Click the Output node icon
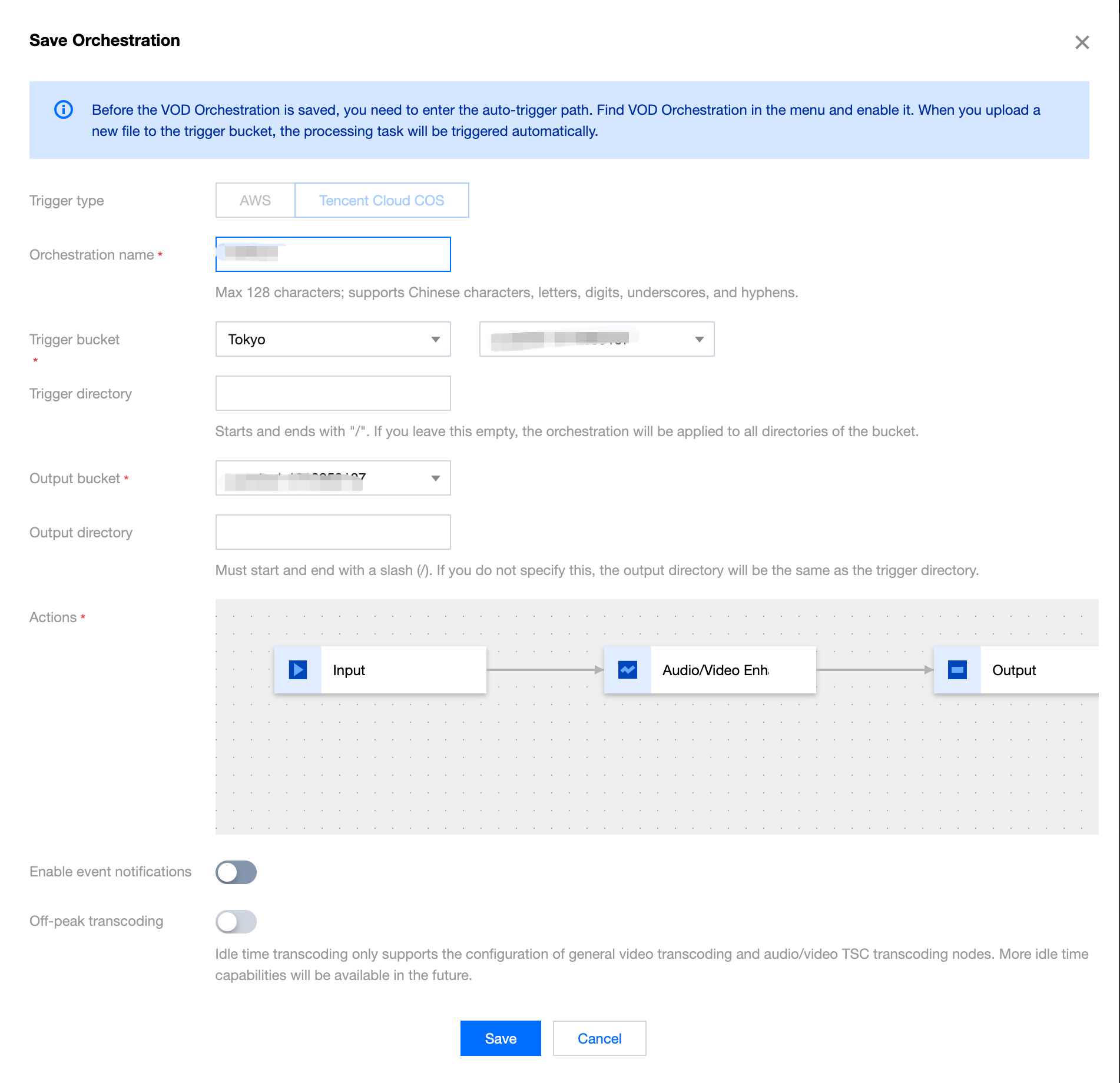Image resolution: width=1120 pixels, height=1083 pixels. point(957,670)
